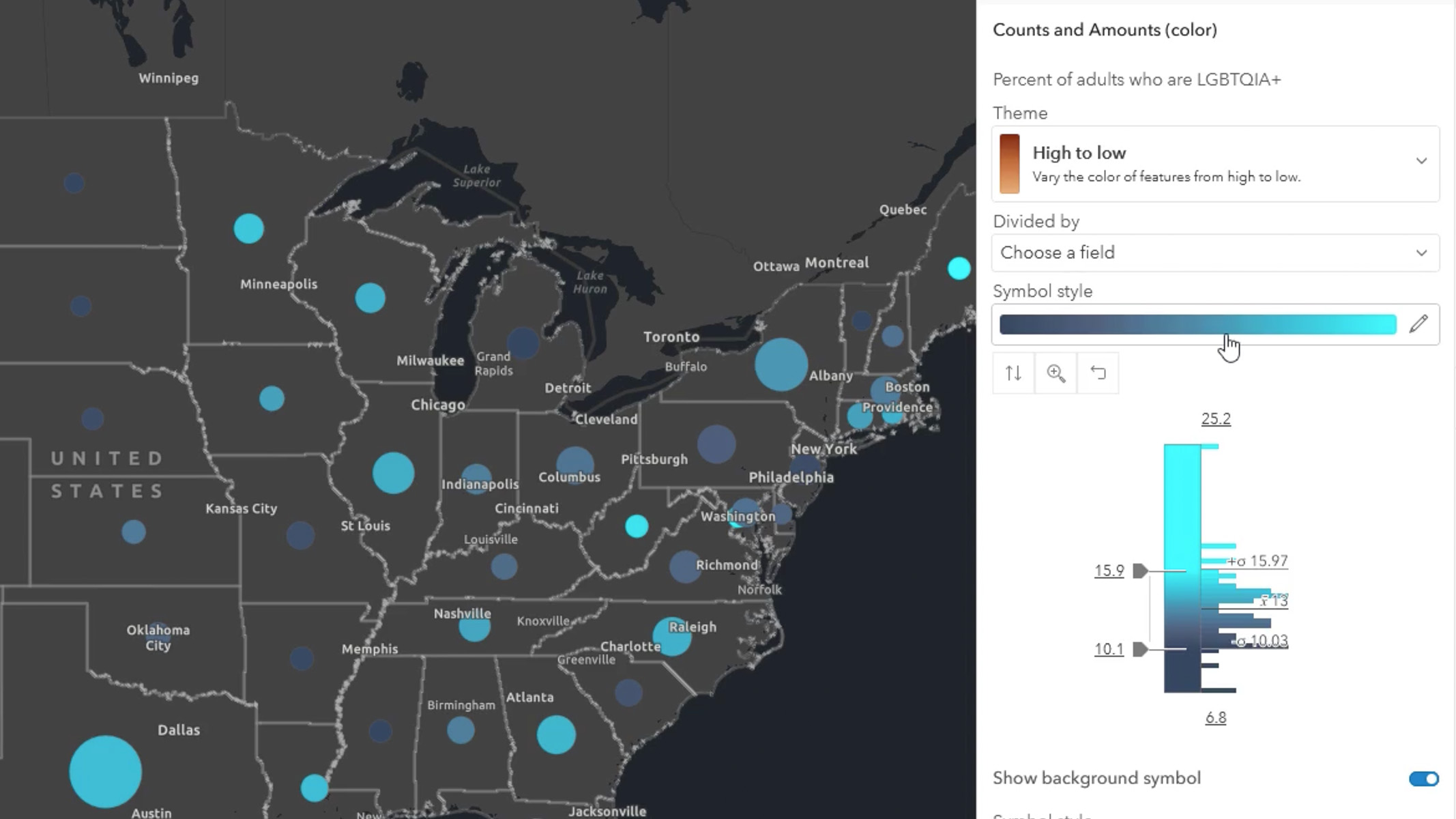This screenshot has height=819, width=1456.
Task: Click the pencil icon beside the color ramp
Action: click(1418, 324)
